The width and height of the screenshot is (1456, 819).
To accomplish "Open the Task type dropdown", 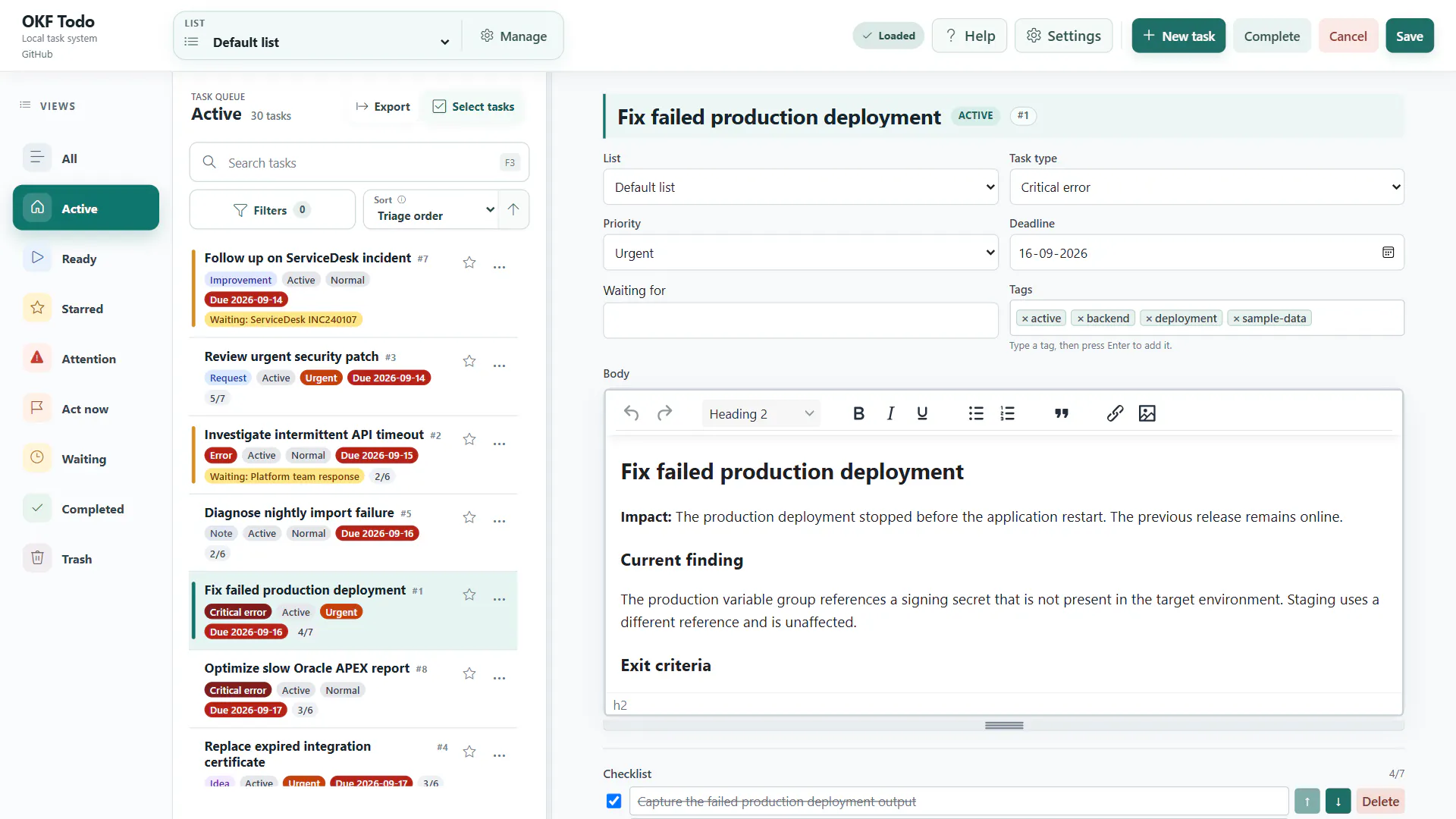I will coord(1207,187).
